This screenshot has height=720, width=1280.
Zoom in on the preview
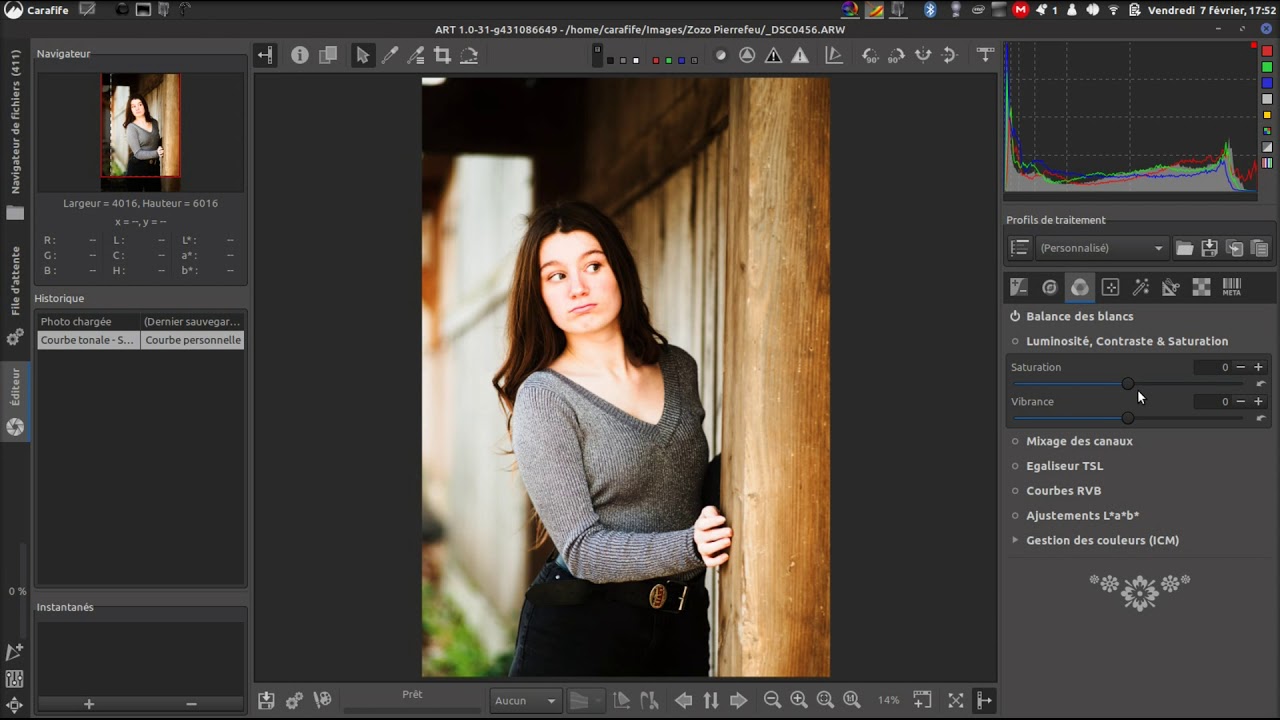[799, 701]
